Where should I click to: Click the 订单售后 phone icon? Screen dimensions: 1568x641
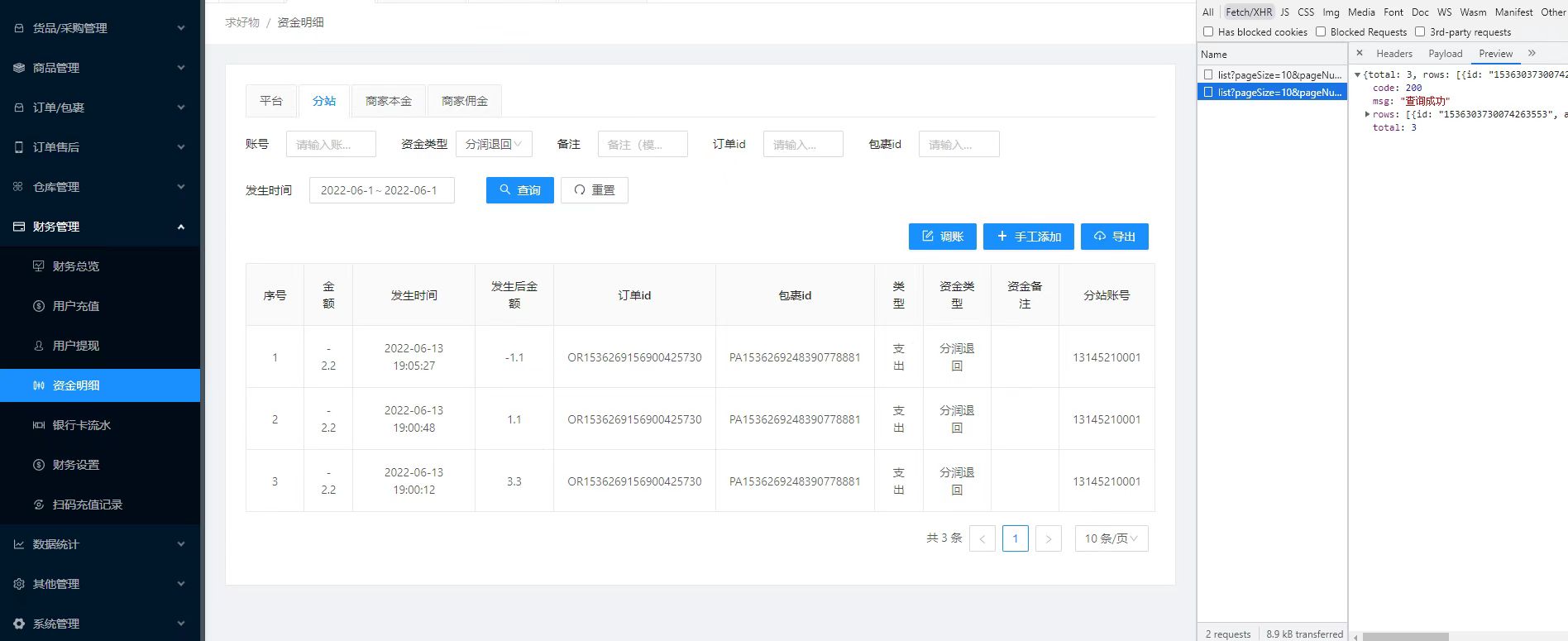pyautogui.click(x=19, y=147)
